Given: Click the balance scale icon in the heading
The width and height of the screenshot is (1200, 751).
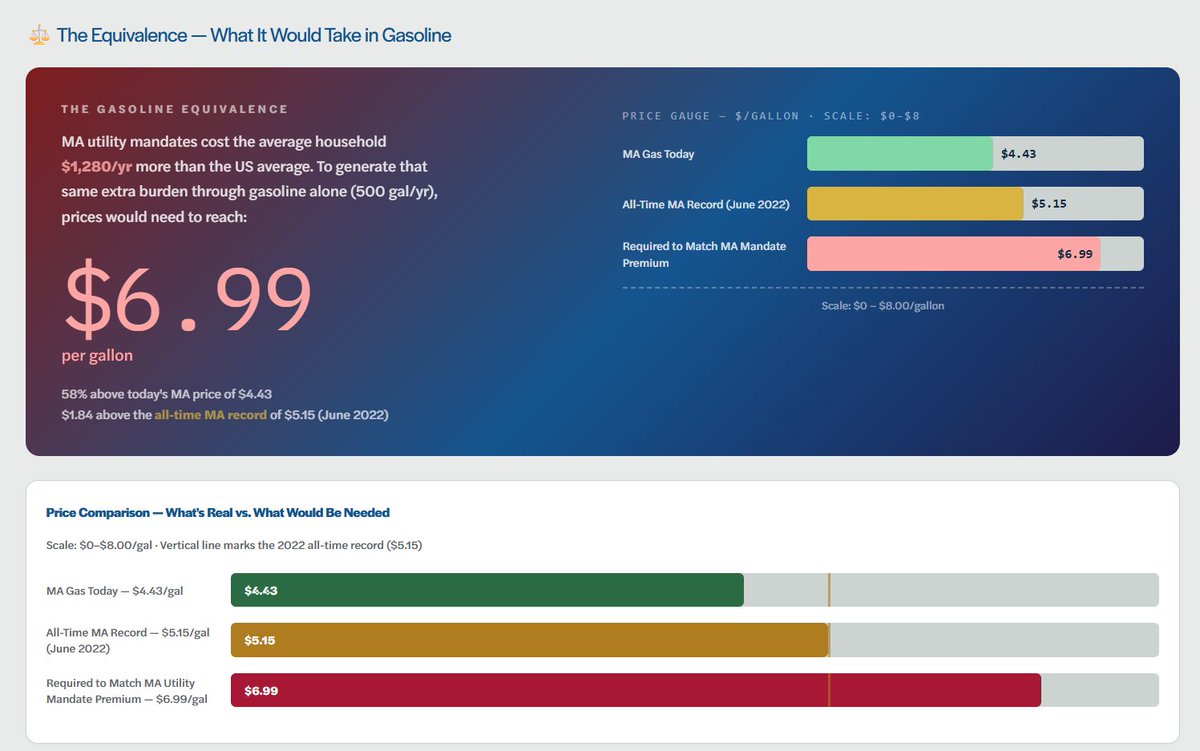Looking at the screenshot, I should pos(39,35).
